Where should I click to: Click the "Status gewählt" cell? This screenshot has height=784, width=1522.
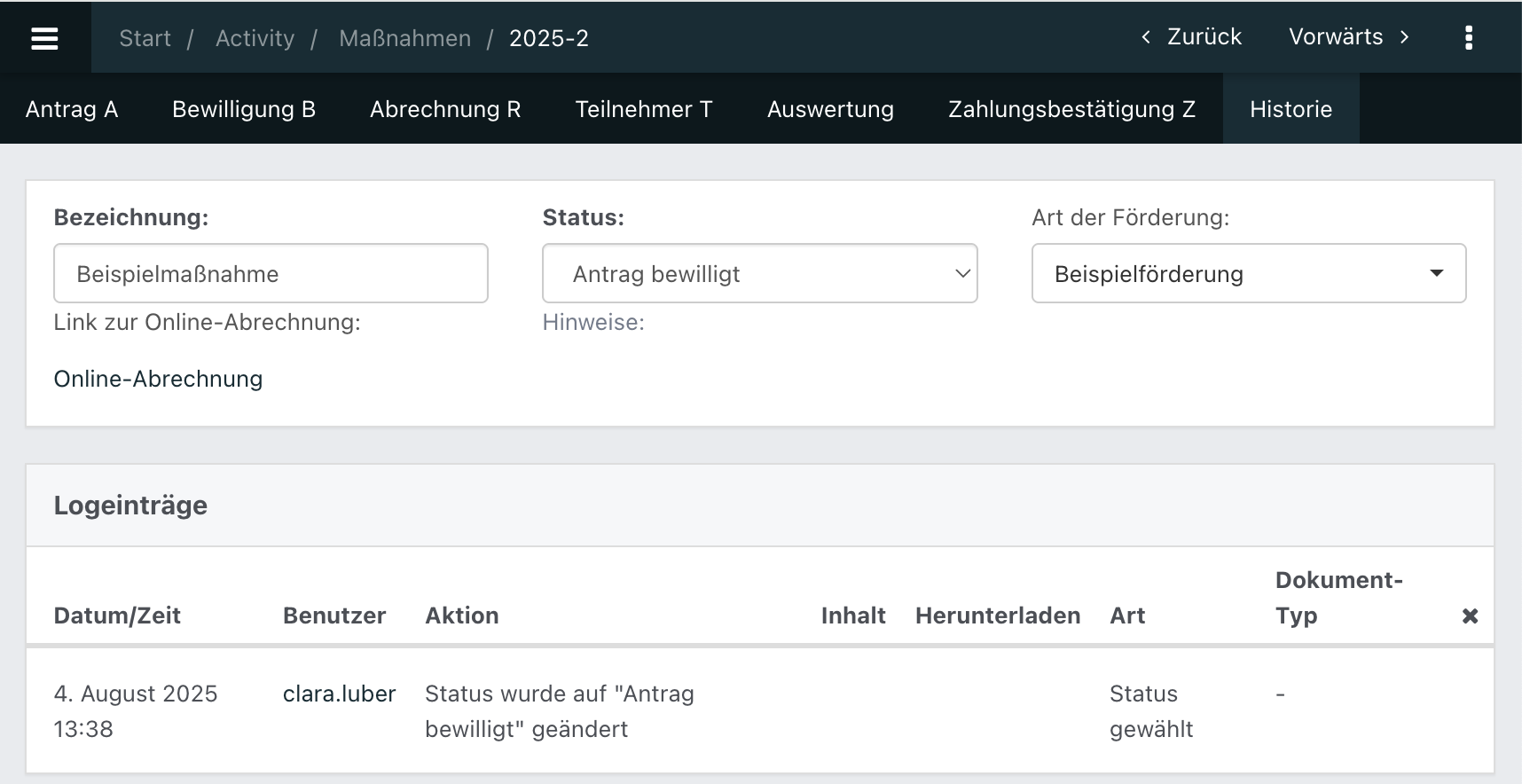[1151, 711]
